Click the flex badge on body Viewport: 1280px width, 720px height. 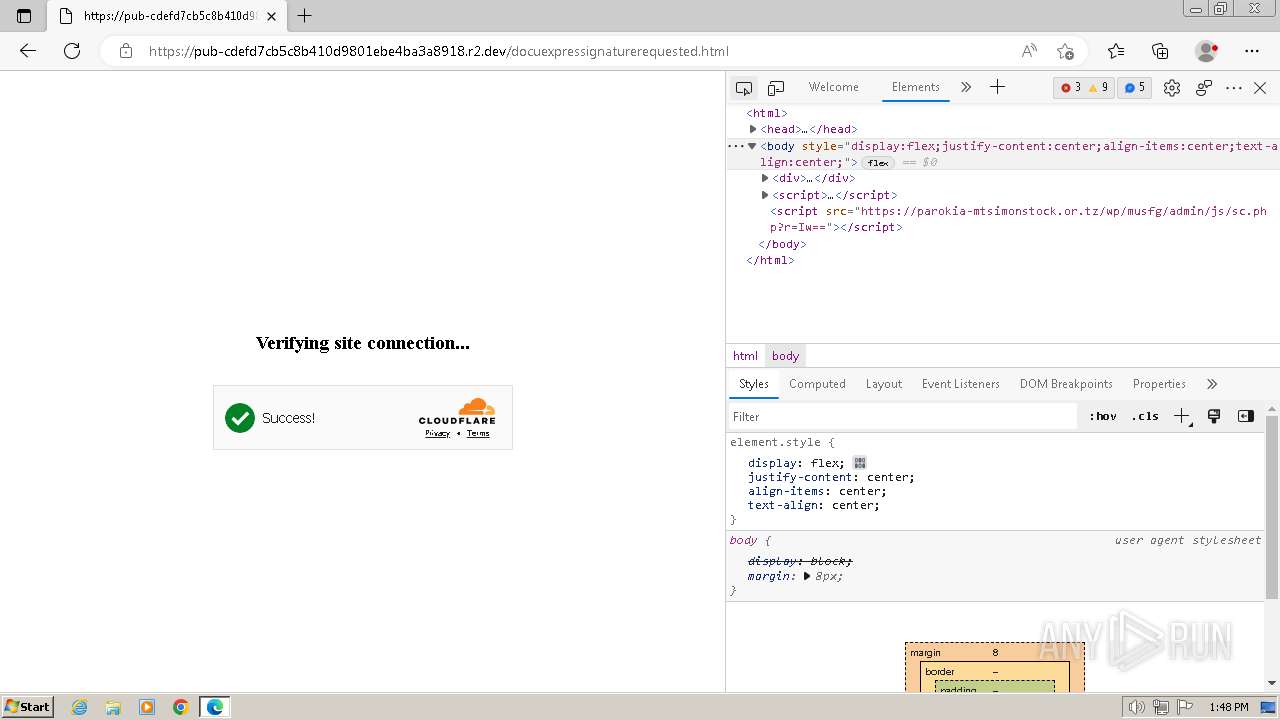[x=877, y=163]
